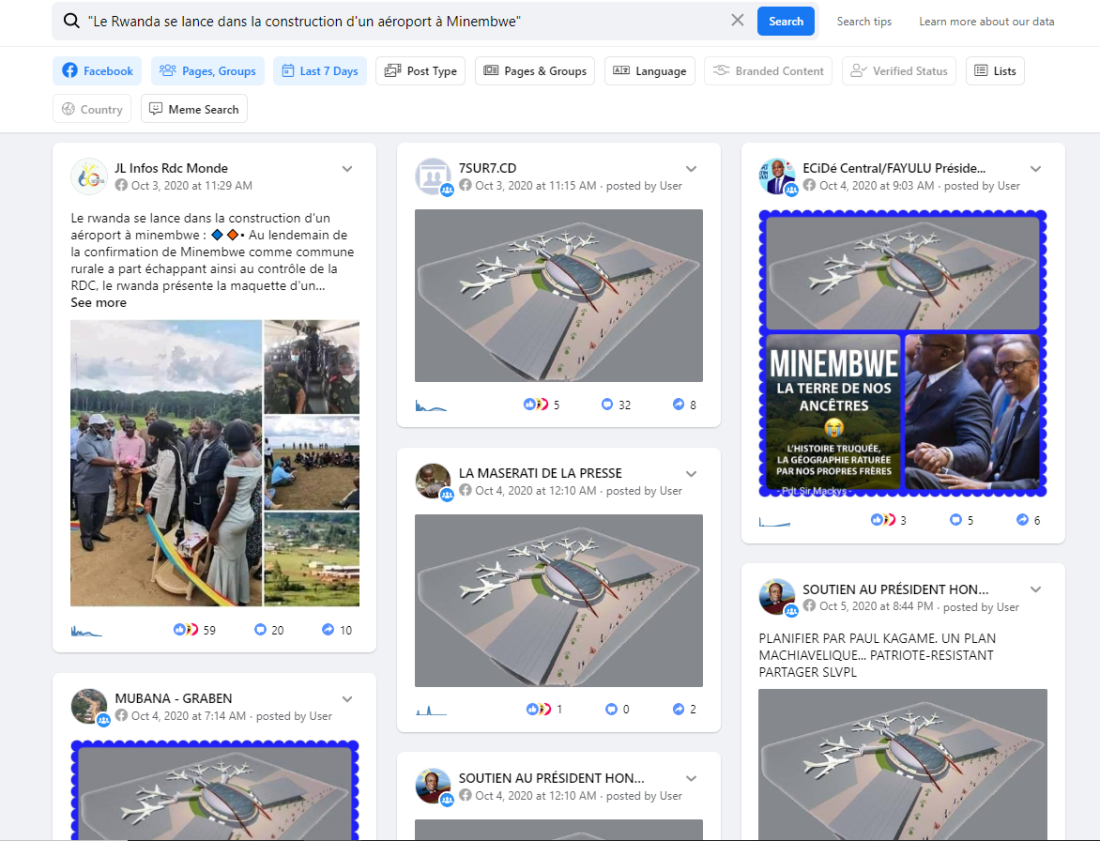Viewport: 1100px width, 841px height.
Task: Click the Verified Status filter
Action: tap(899, 71)
